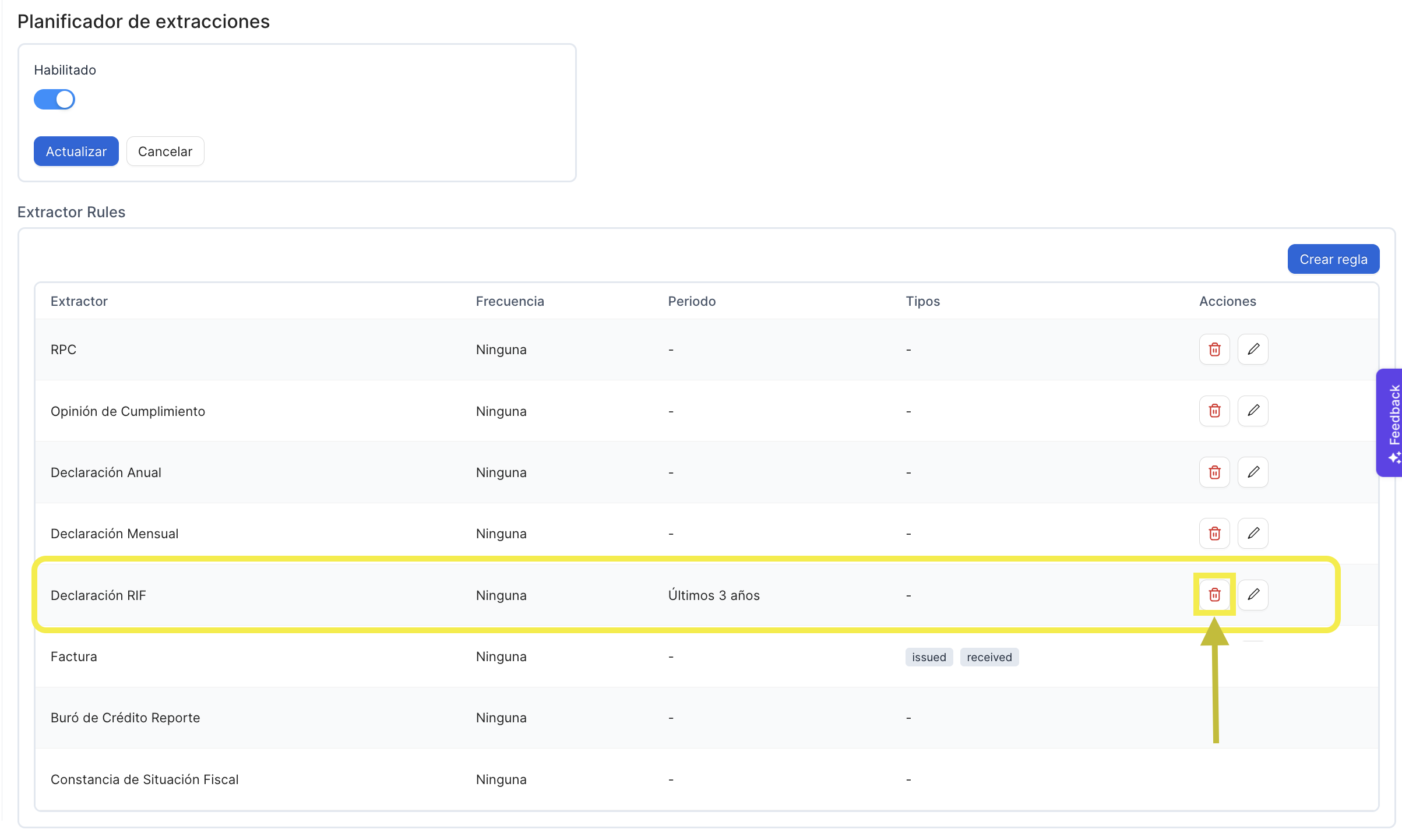
Task: Click the Tipos column header
Action: (923, 301)
